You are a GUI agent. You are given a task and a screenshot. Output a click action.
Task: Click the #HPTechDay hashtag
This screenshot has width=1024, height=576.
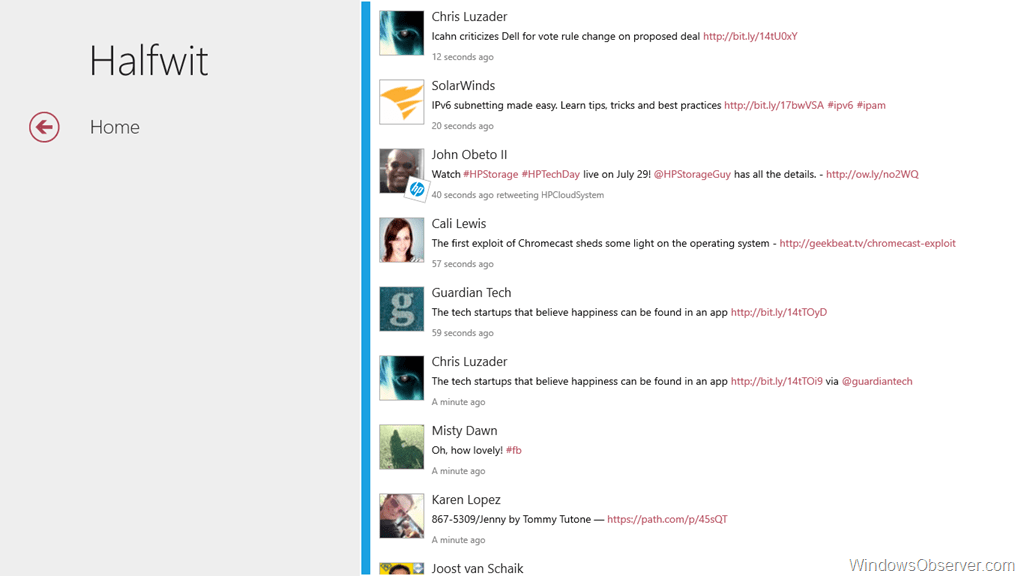tap(551, 174)
